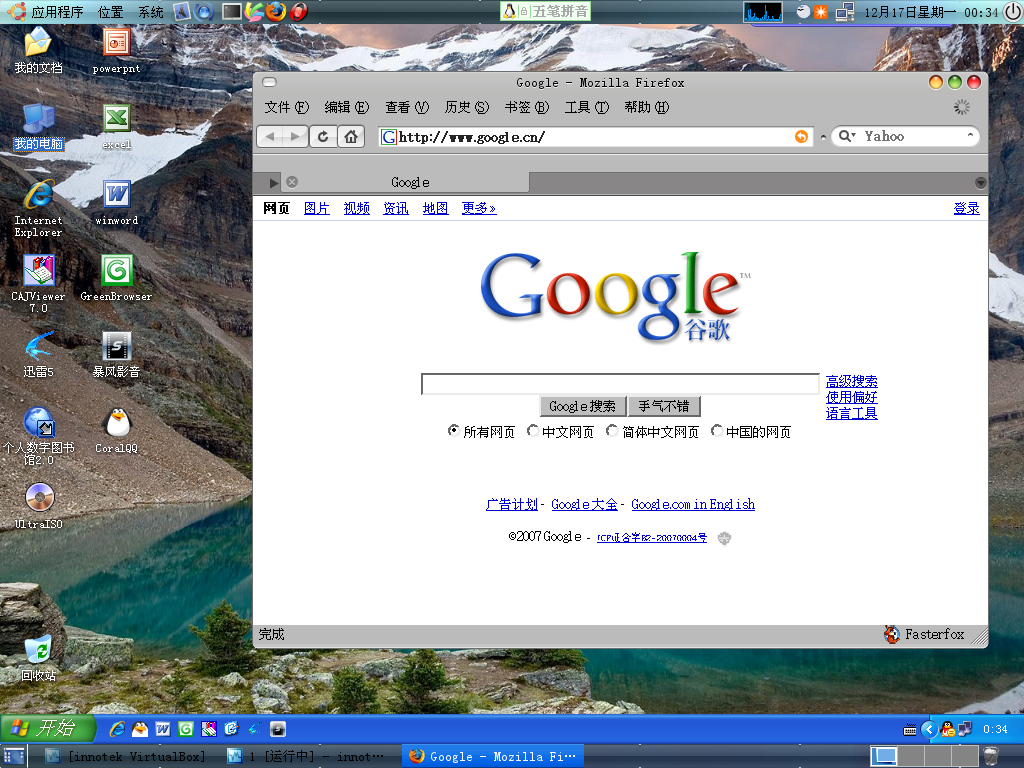Screen dimensions: 1024x768
Task: Select the 中国的网页 radio button
Action: [716, 430]
